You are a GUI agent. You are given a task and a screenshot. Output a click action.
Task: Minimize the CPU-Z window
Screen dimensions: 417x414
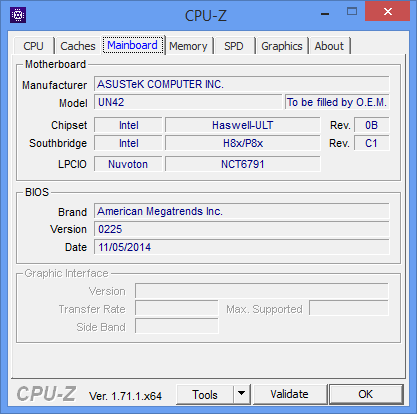tap(325, 14)
